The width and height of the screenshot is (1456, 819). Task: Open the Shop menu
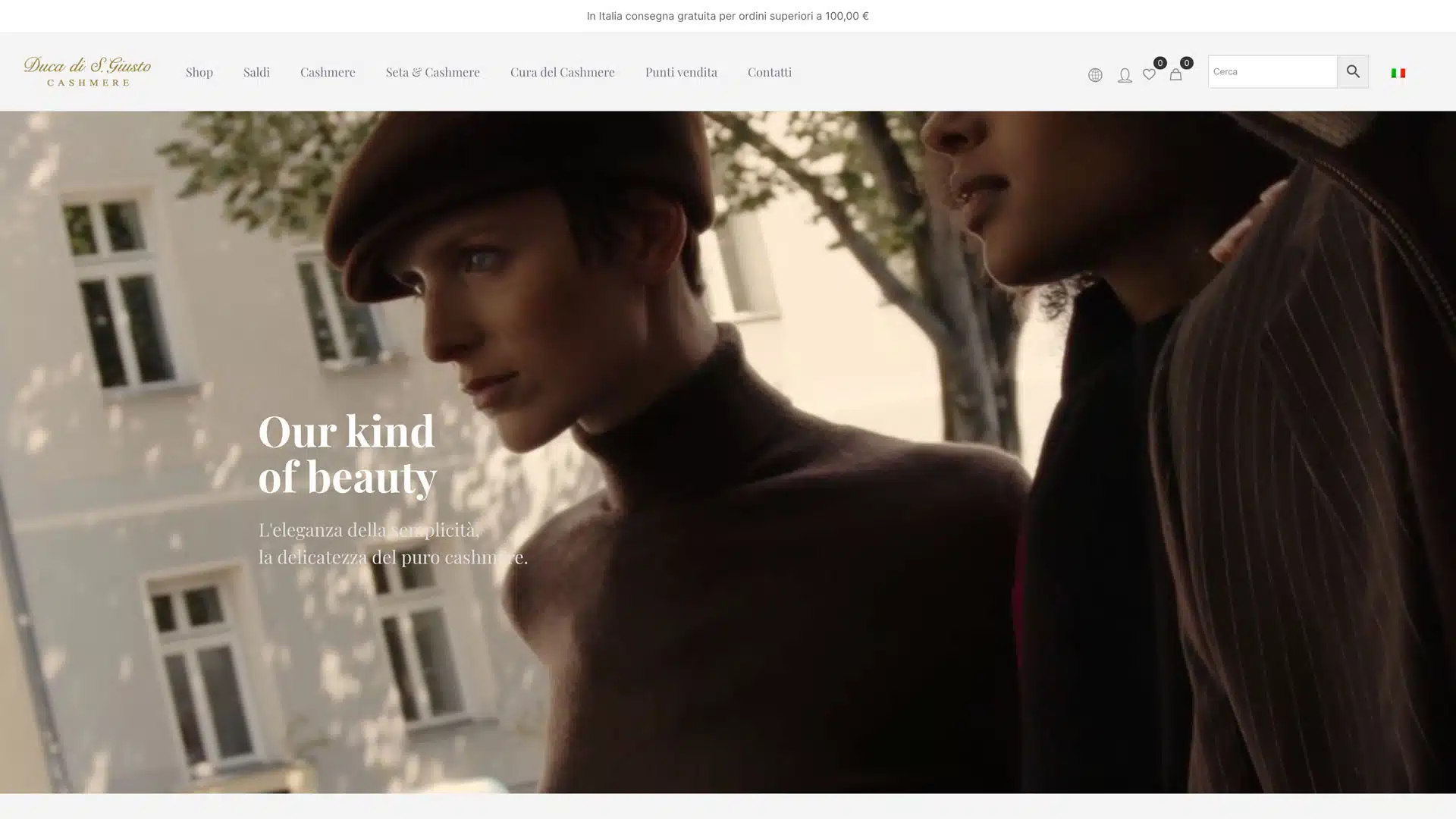[x=199, y=71]
